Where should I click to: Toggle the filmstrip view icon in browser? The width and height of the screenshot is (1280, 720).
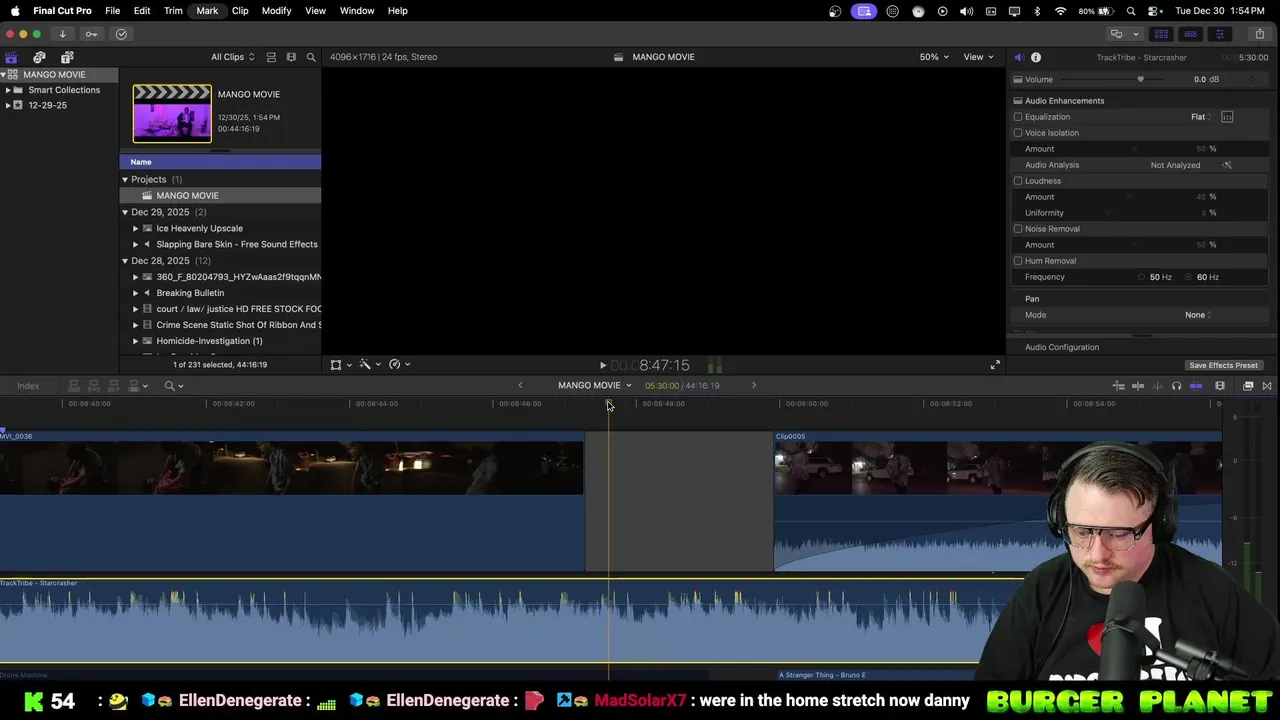(x=291, y=57)
